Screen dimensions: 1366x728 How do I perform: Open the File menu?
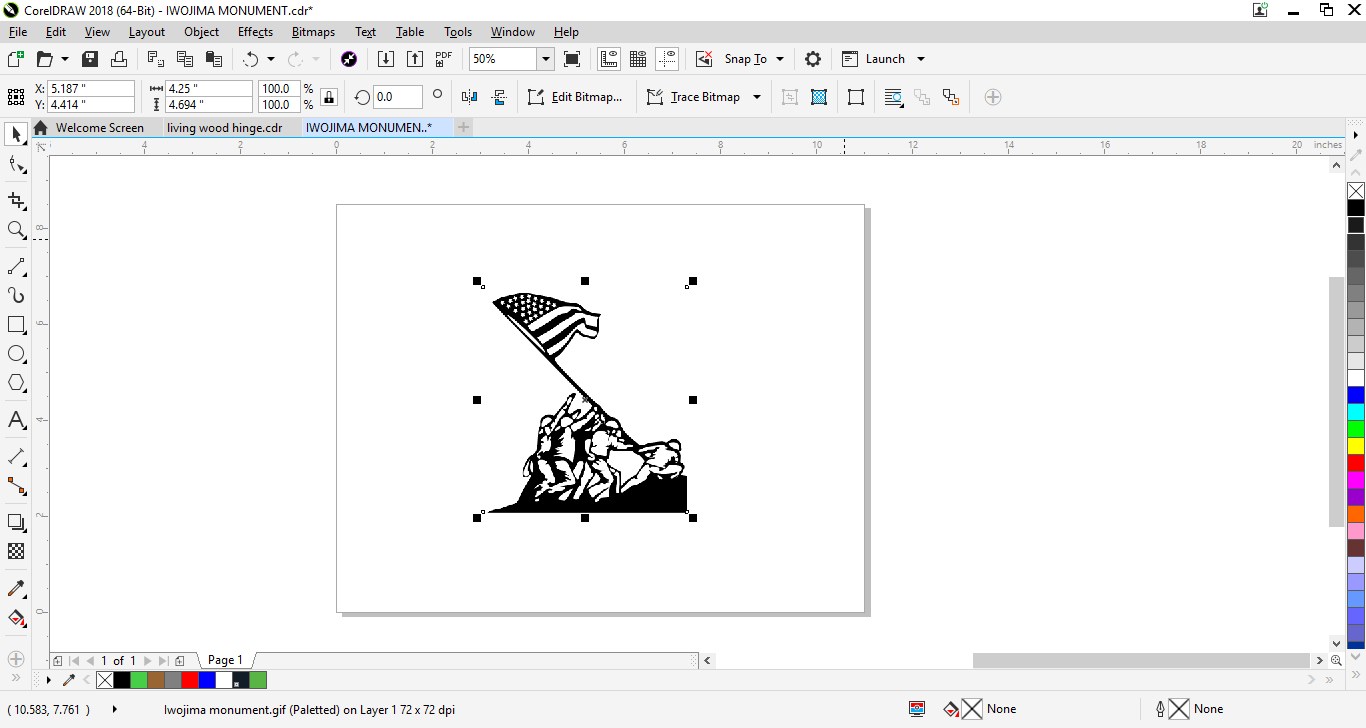pyautogui.click(x=18, y=32)
